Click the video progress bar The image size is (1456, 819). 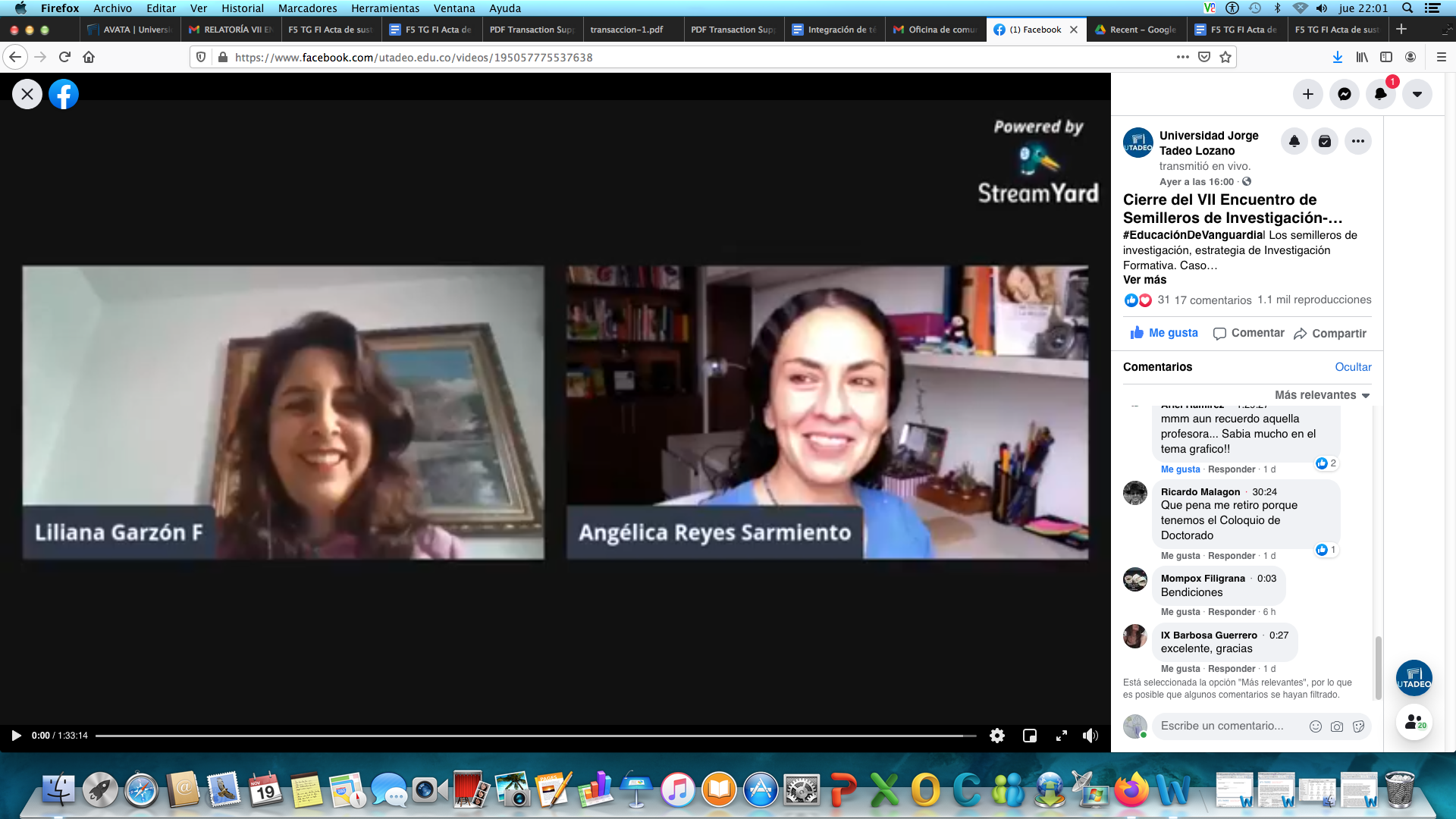(x=531, y=736)
